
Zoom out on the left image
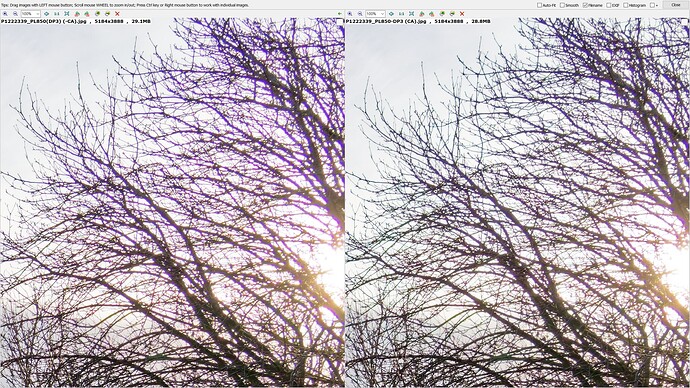pos(15,14)
